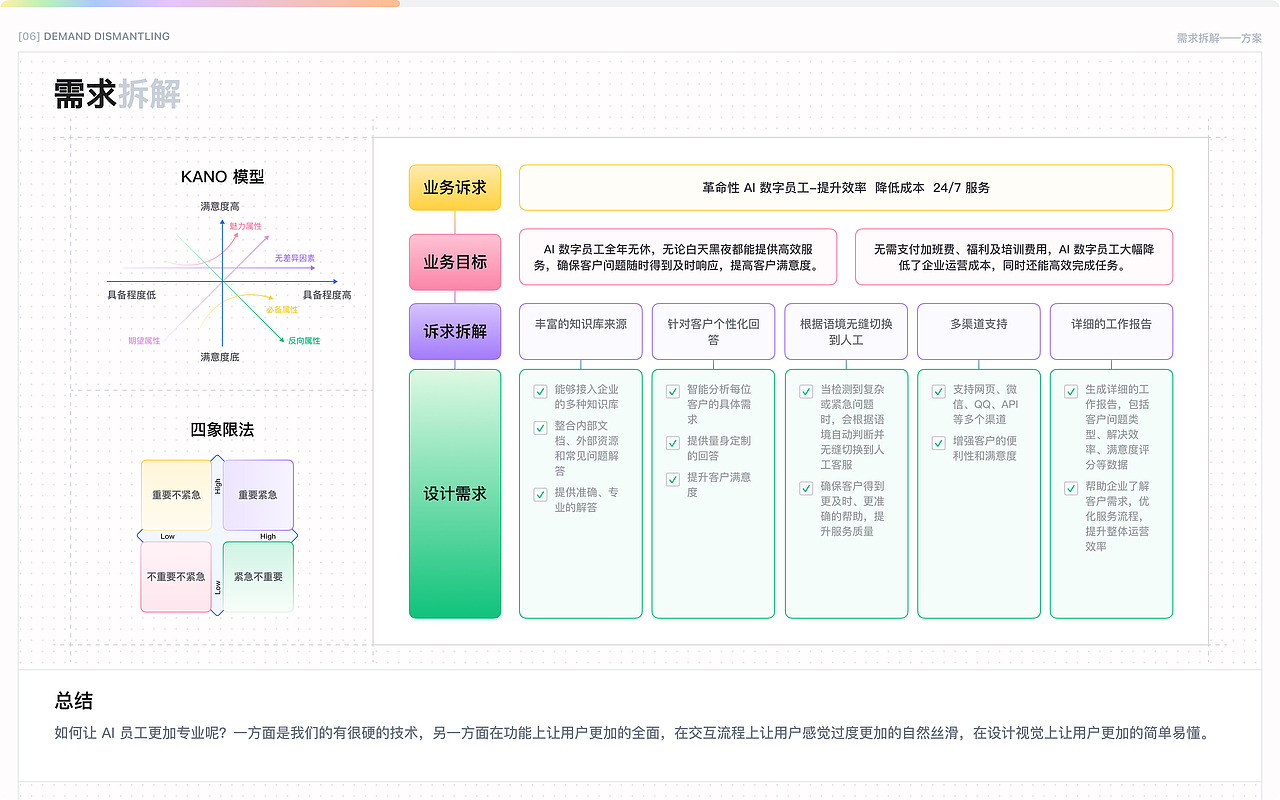The height and width of the screenshot is (800, 1280).
Task: Check the box for 能够接入企业的多种知识库
Action: 540,392
